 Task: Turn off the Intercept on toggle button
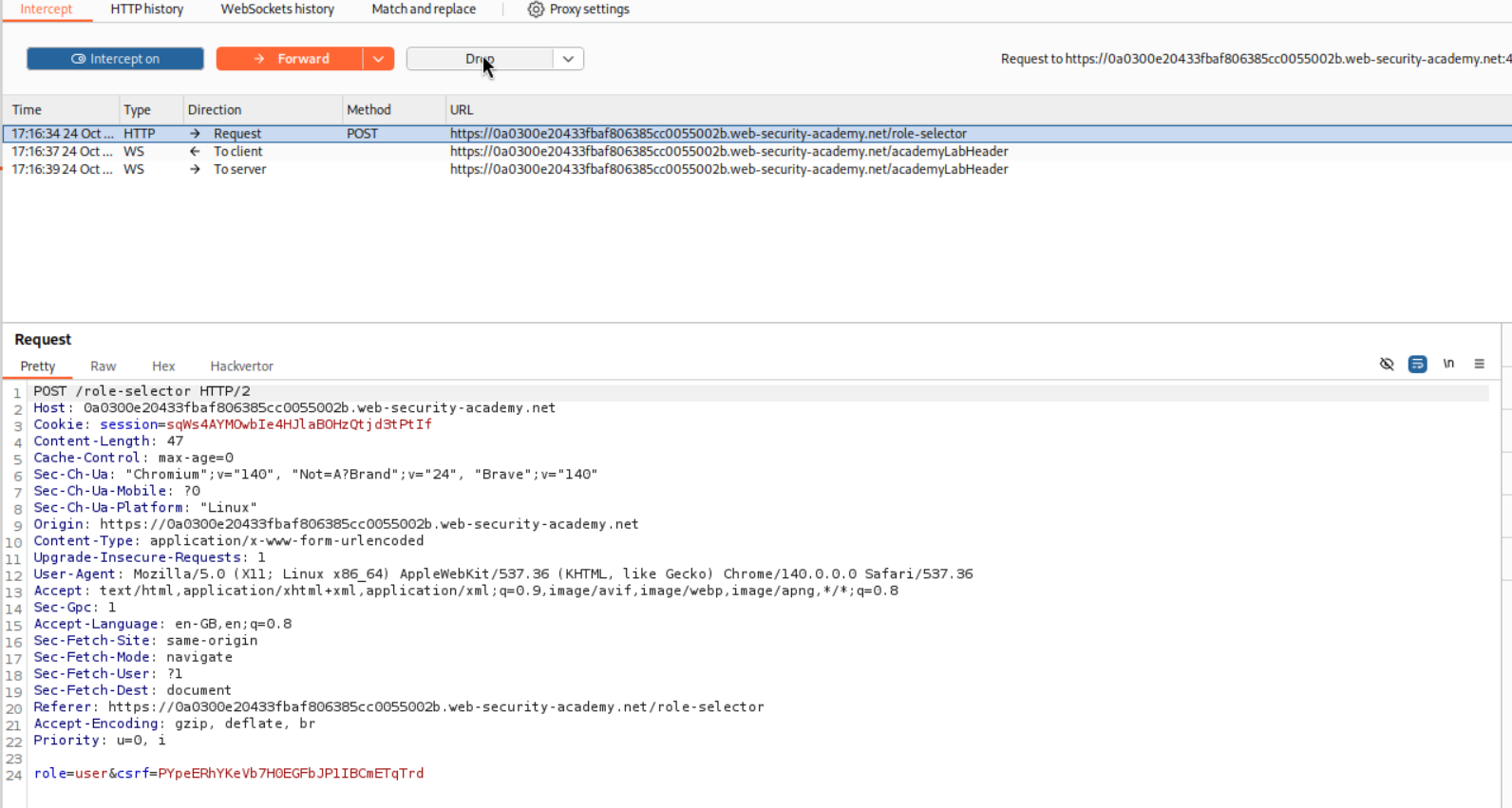pos(115,59)
